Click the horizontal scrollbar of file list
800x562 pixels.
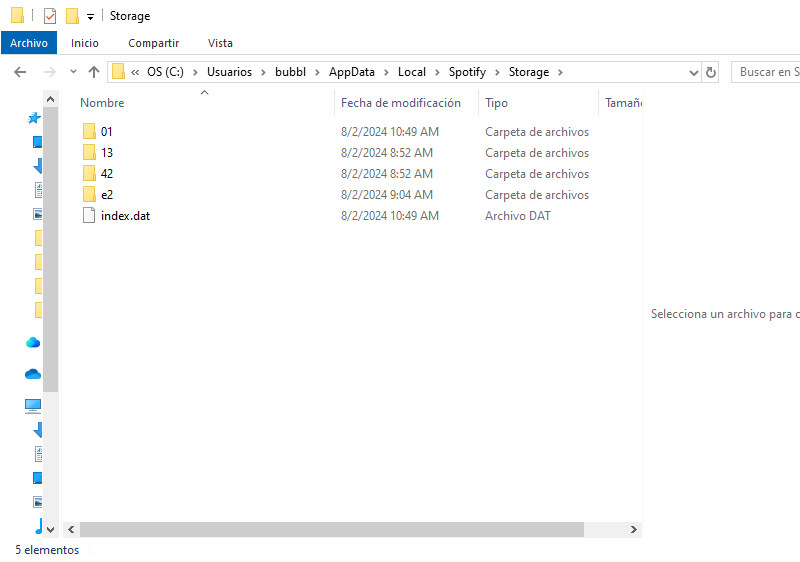point(350,529)
